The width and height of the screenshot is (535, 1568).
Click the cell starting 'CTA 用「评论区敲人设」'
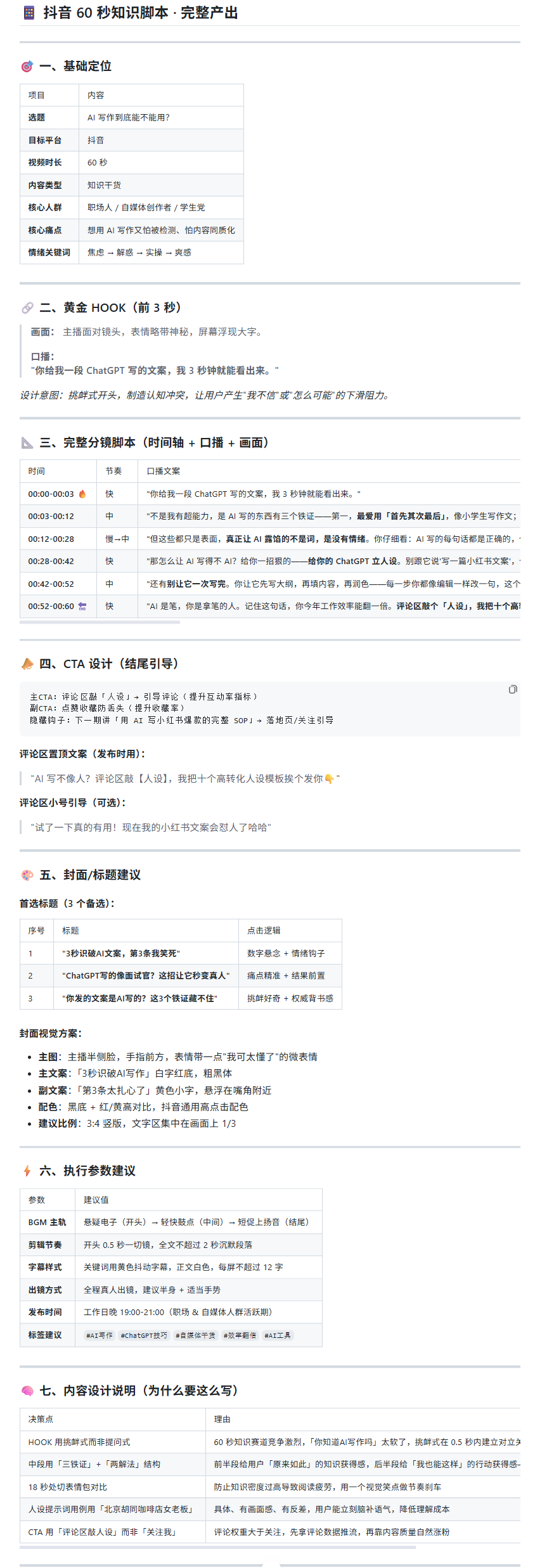(113, 1532)
